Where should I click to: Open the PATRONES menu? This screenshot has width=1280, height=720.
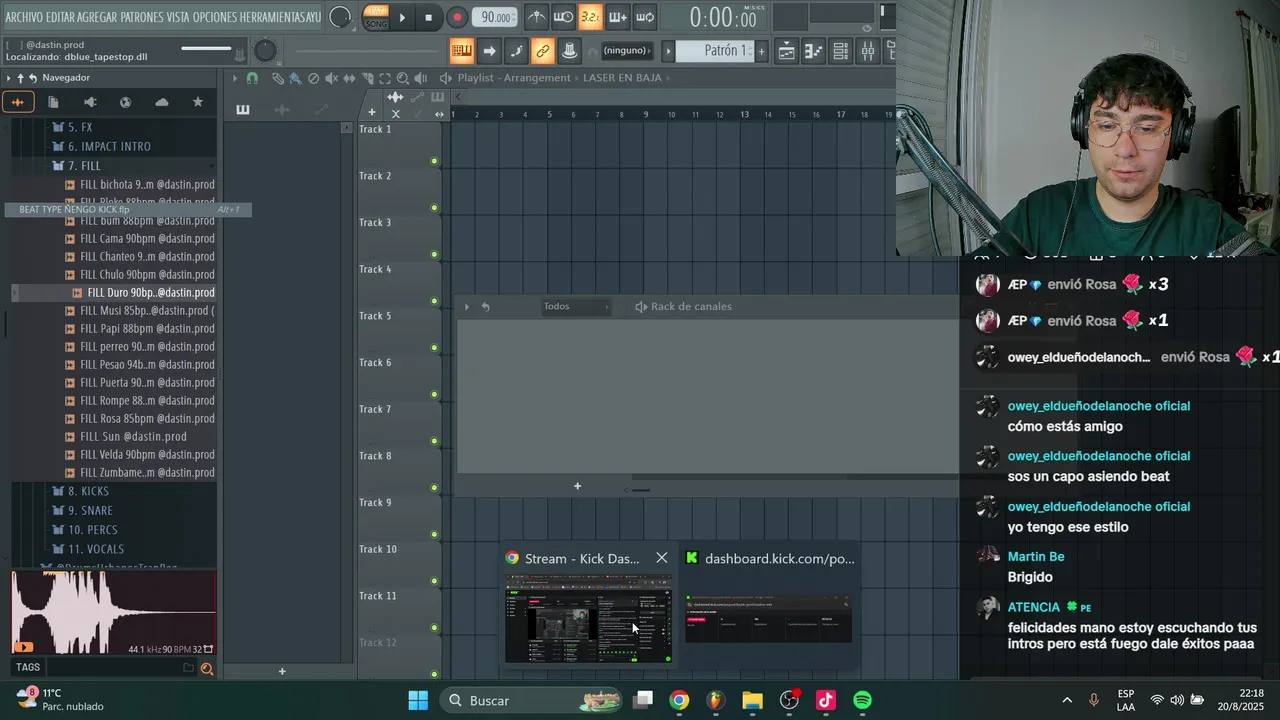[x=142, y=17]
